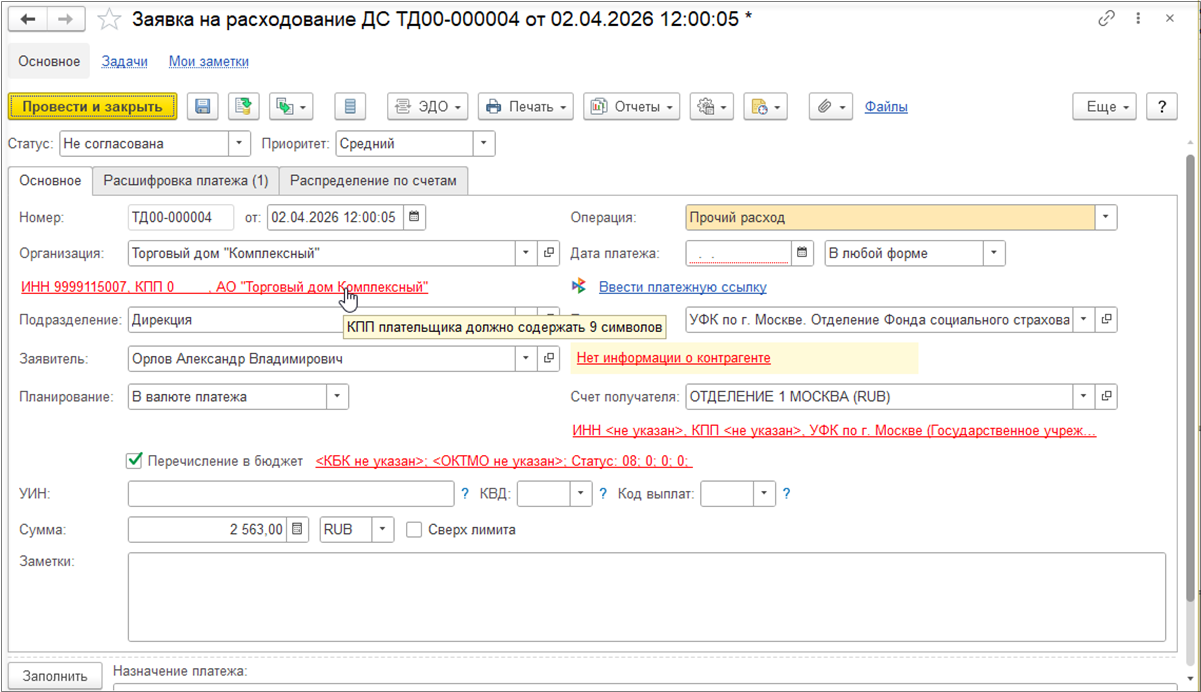
Task: Expand the RUB currency dropdown
Action: pos(383,530)
